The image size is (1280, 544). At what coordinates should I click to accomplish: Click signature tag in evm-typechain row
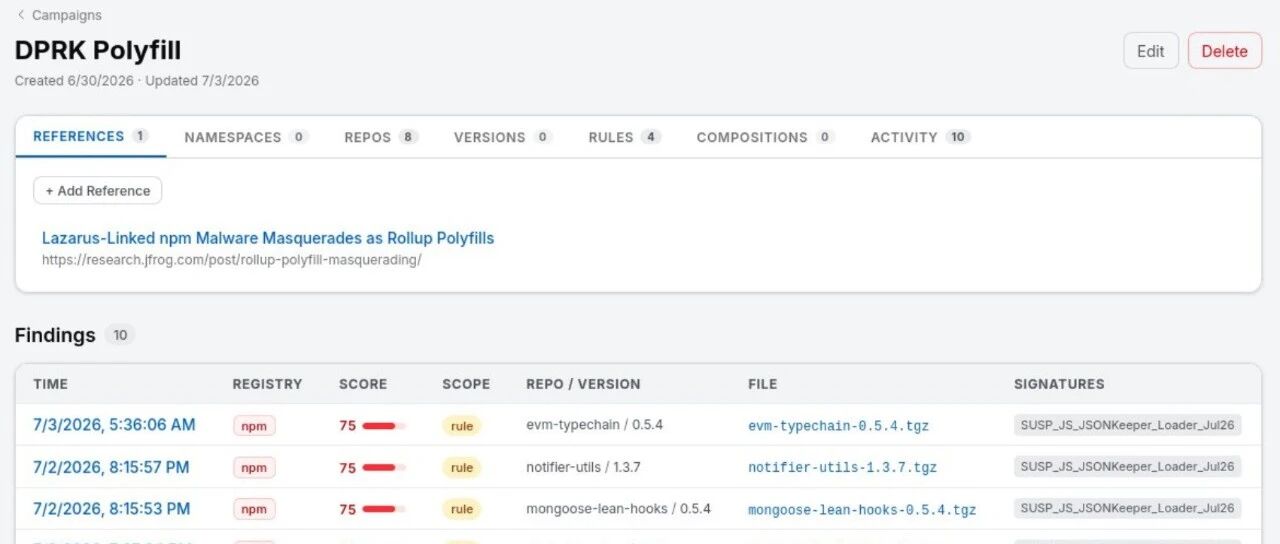pyautogui.click(x=1127, y=425)
